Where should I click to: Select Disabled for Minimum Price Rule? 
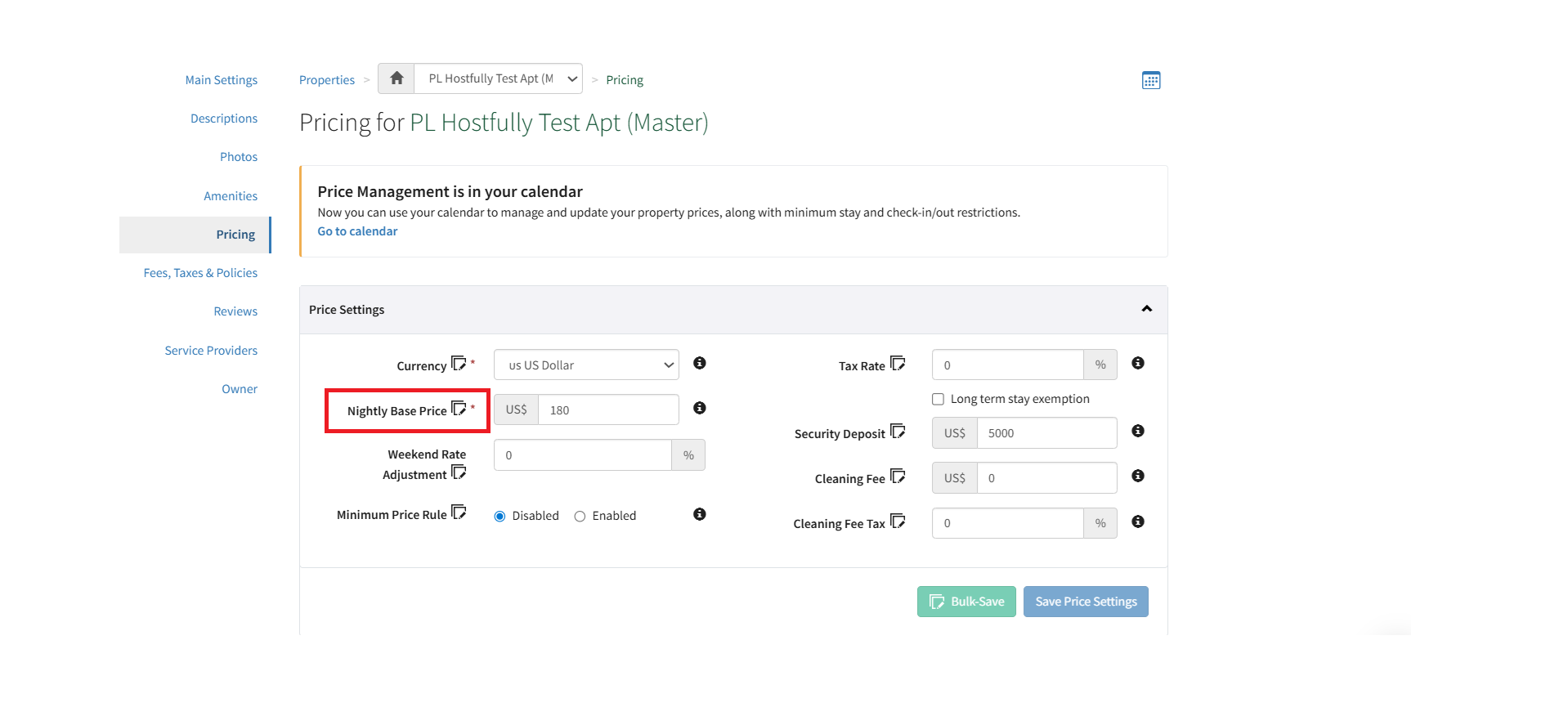[500, 517]
